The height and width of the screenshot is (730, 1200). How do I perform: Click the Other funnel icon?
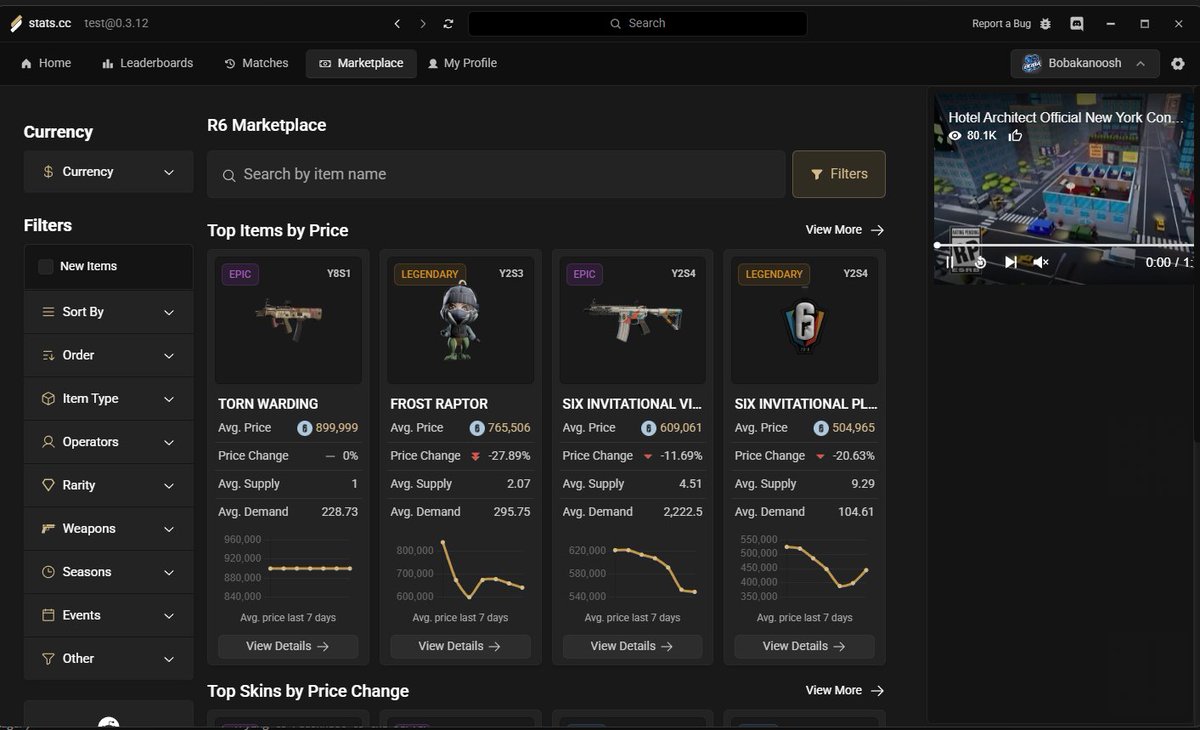(x=48, y=659)
